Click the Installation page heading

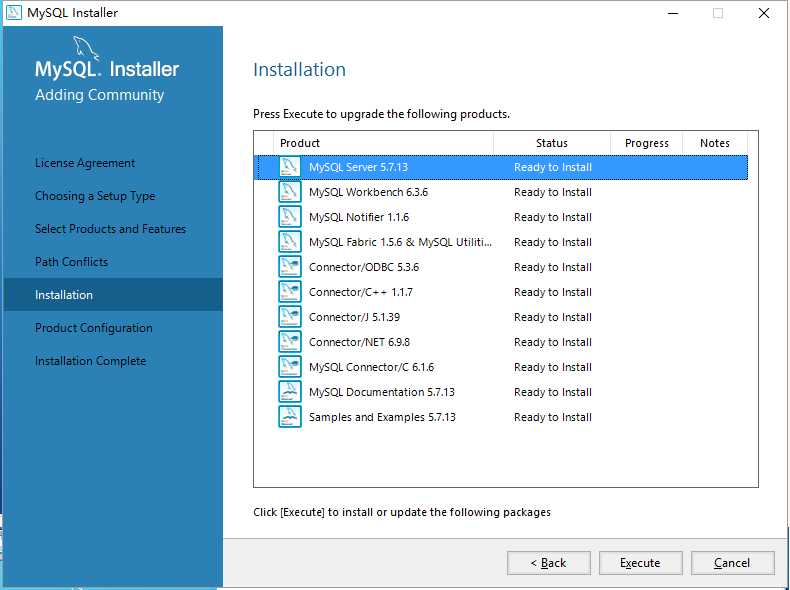299,70
